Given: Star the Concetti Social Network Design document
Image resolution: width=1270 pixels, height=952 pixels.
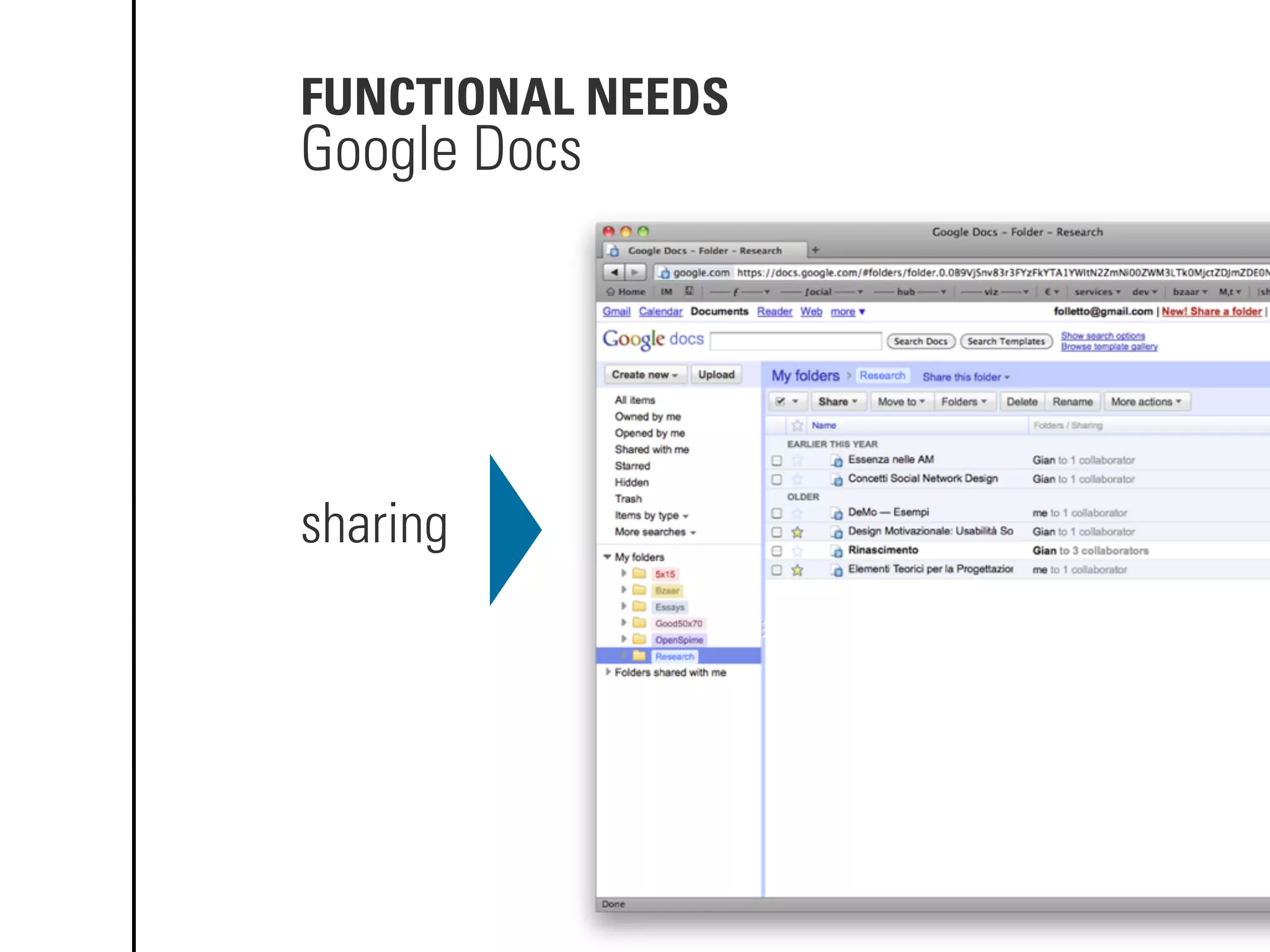Looking at the screenshot, I should pos(797,479).
